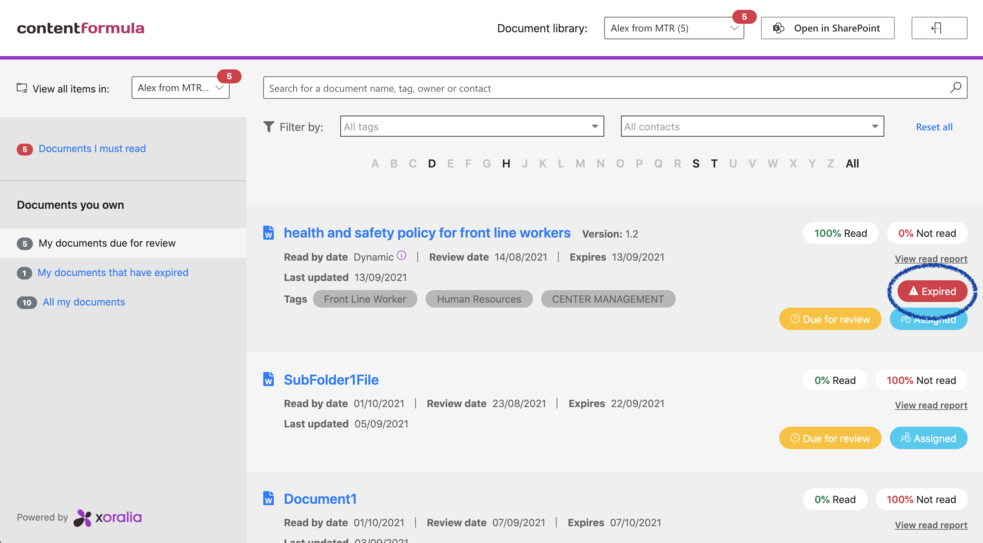Click 0% Not read pill on health and safety policy
This screenshot has height=543, width=983.
click(927, 233)
